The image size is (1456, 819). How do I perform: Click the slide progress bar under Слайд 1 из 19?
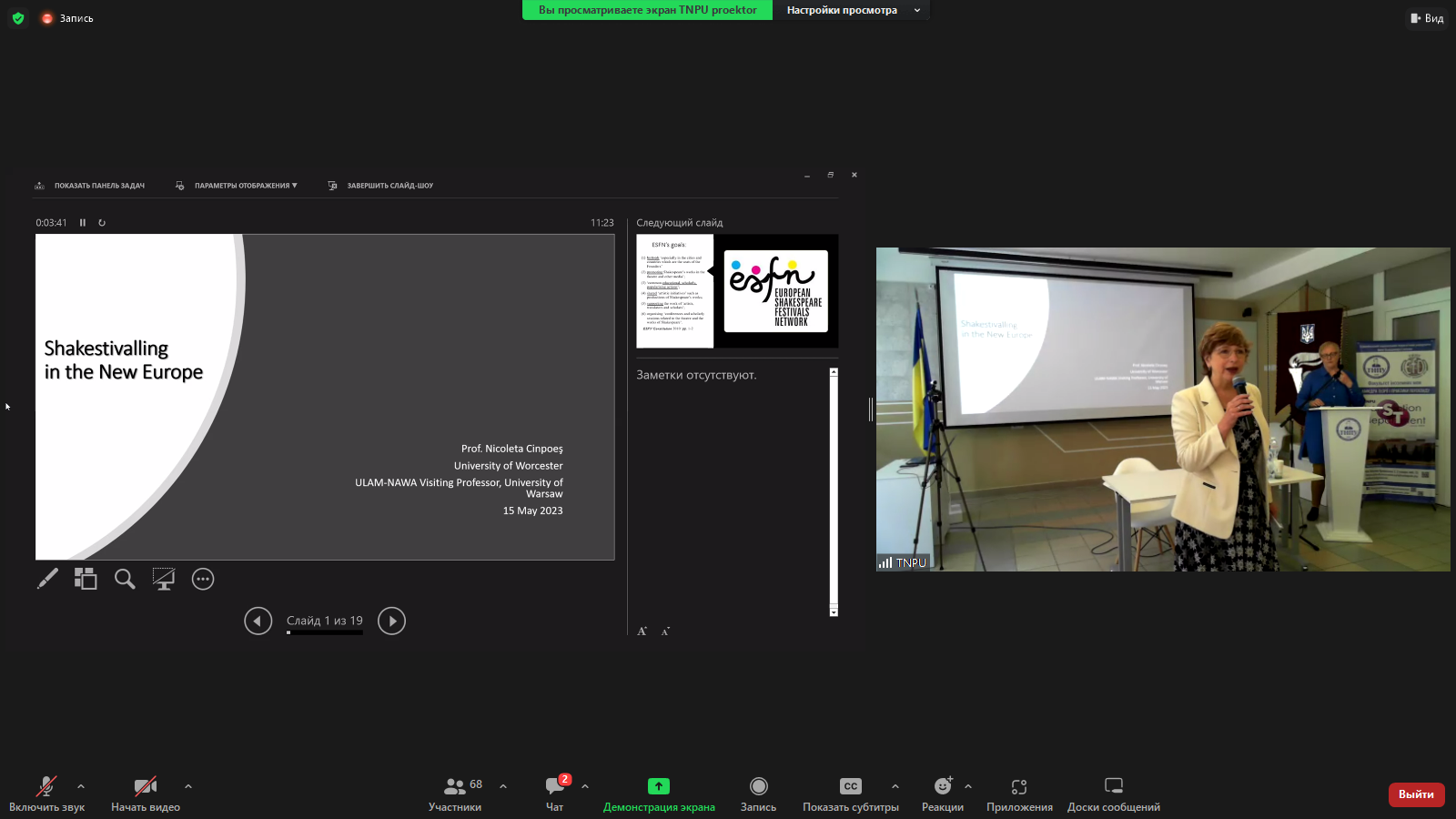pos(325,632)
